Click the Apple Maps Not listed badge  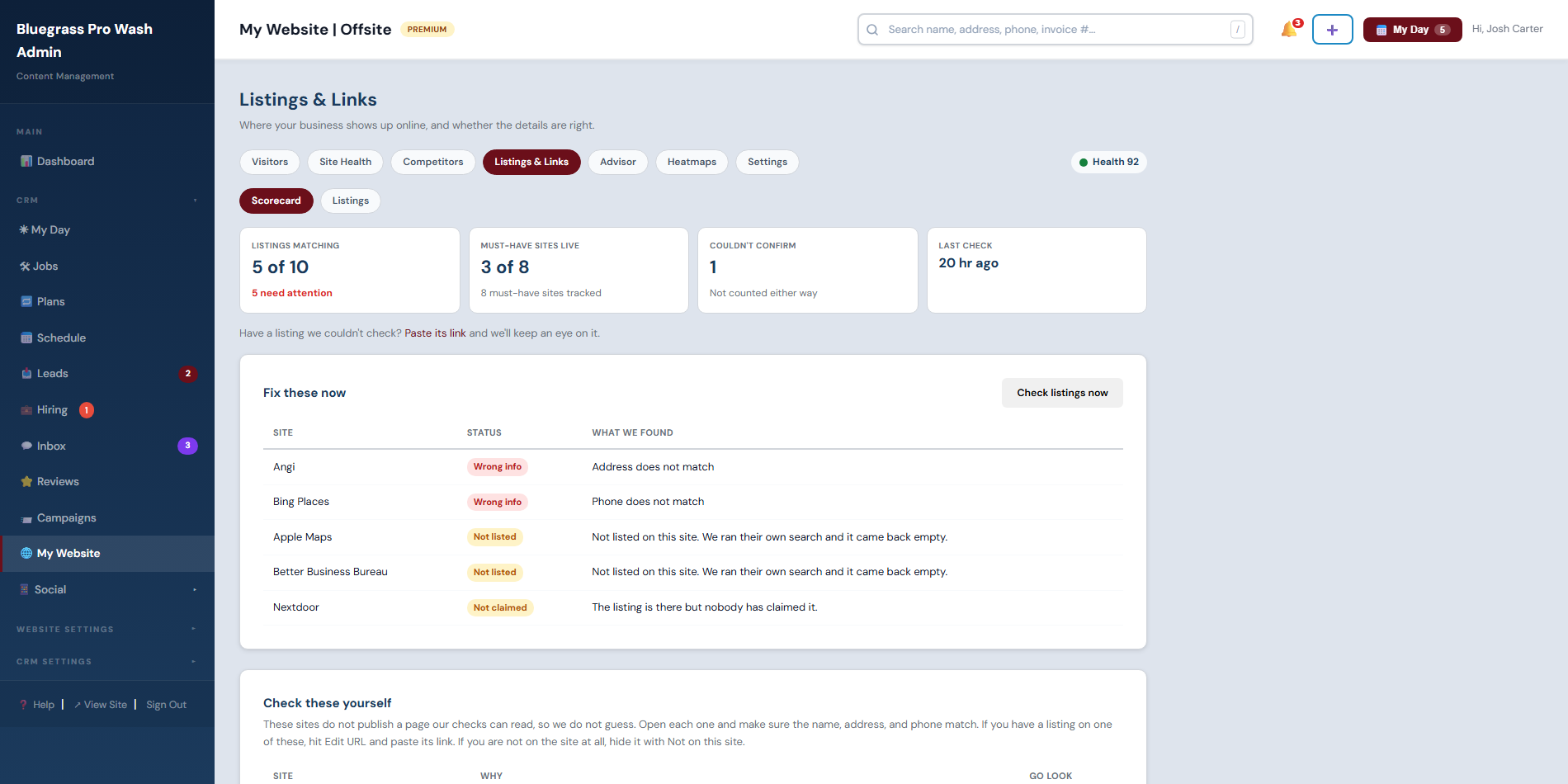coord(495,537)
